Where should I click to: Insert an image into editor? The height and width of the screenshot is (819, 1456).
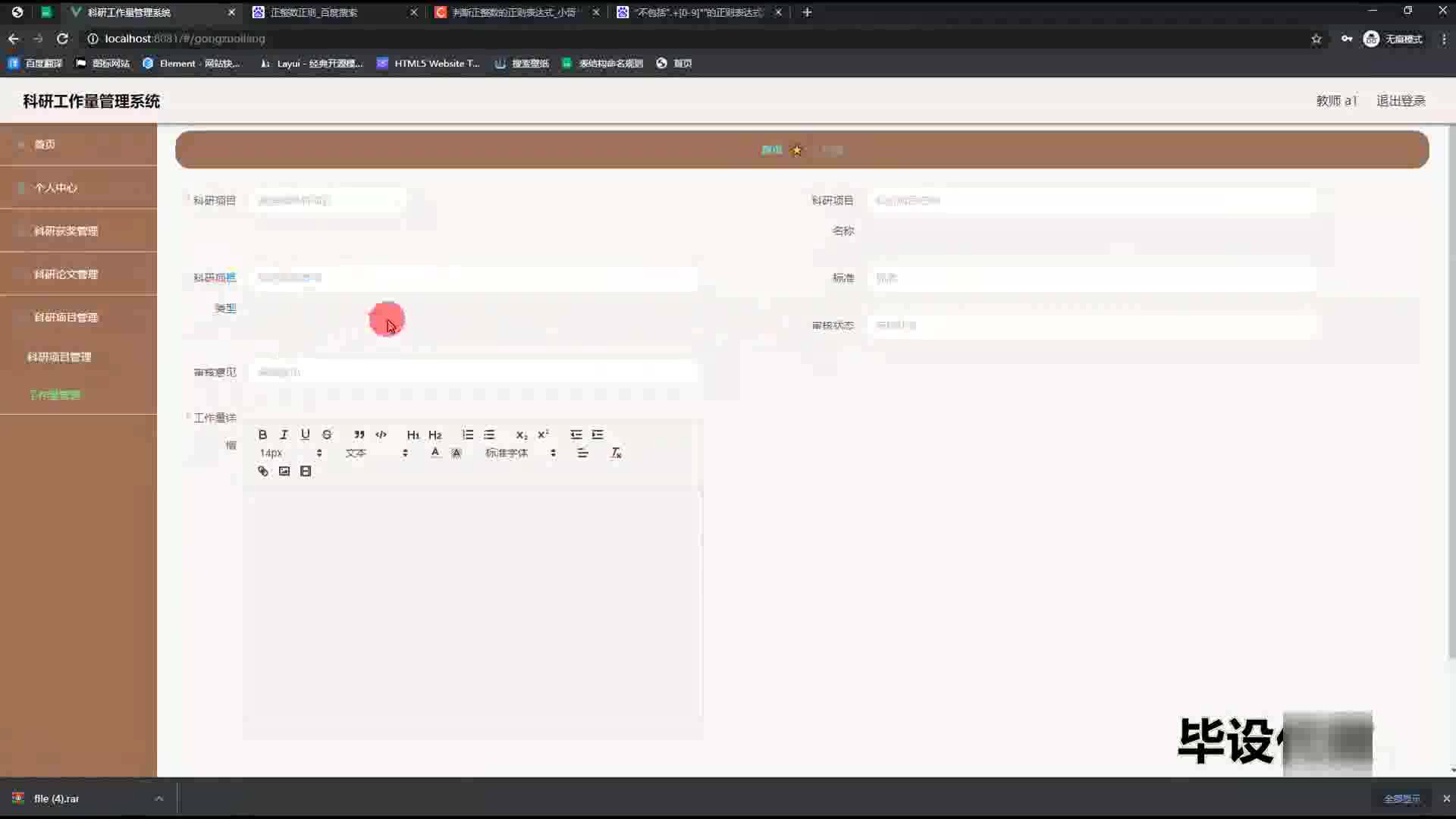click(284, 471)
